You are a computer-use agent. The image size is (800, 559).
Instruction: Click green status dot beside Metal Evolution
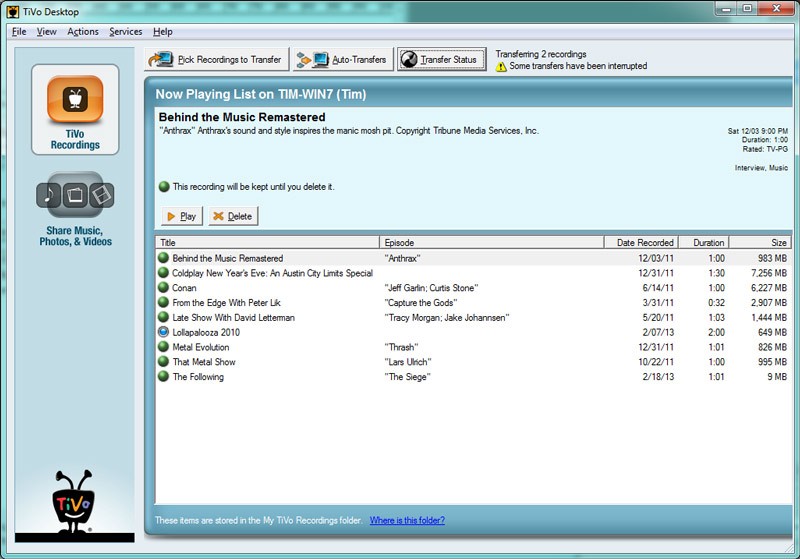(164, 347)
